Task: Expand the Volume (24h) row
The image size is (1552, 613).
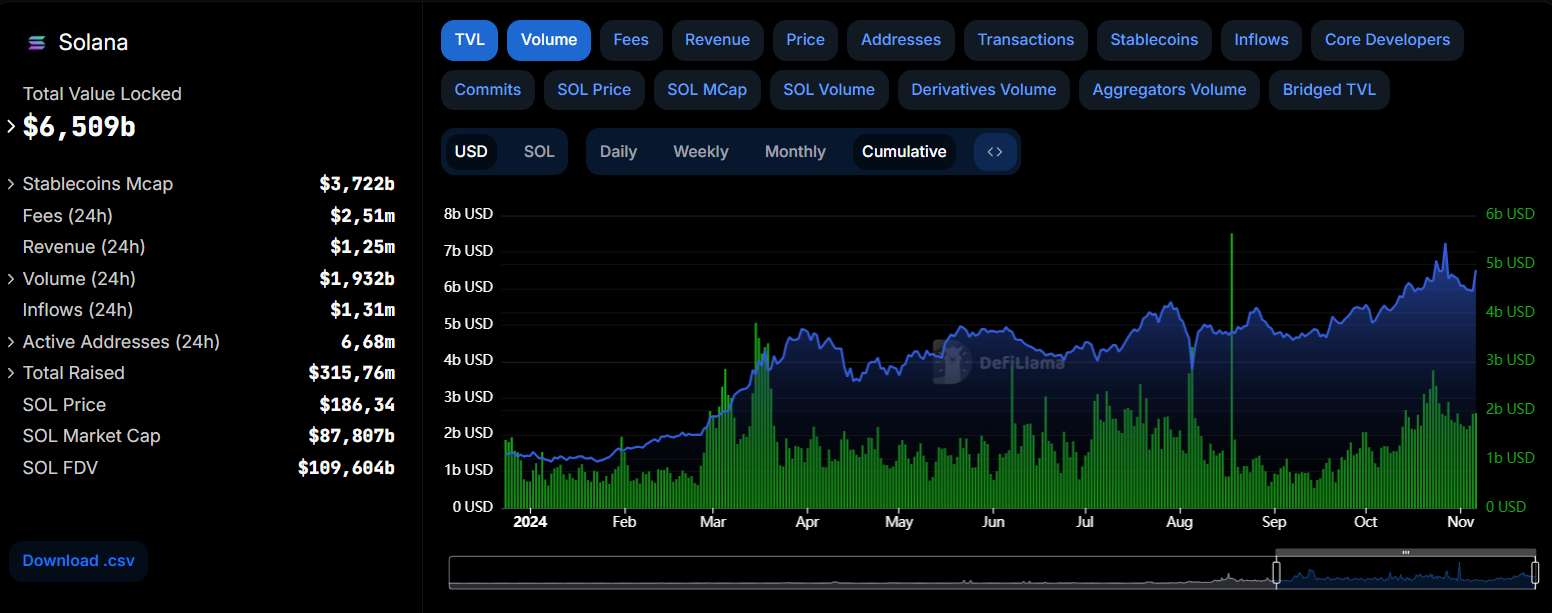Action: tap(11, 279)
